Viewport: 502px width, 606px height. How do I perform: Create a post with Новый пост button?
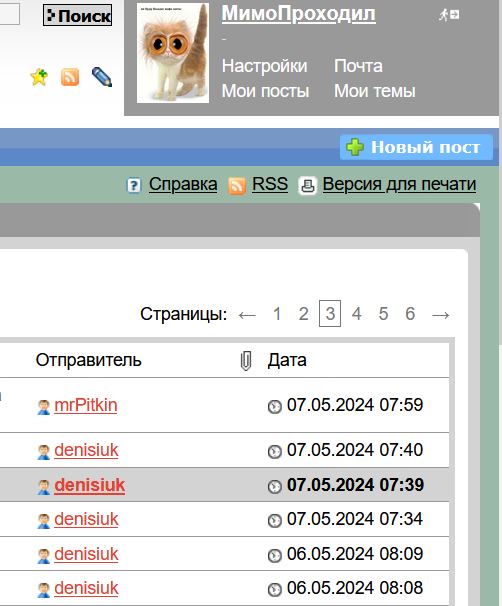coord(416,147)
